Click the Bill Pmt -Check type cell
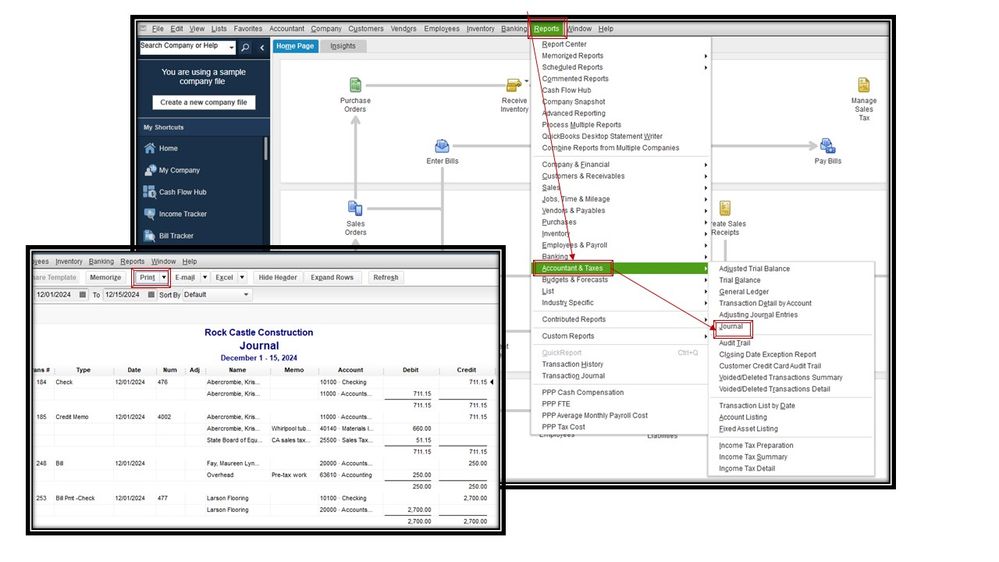 point(75,498)
